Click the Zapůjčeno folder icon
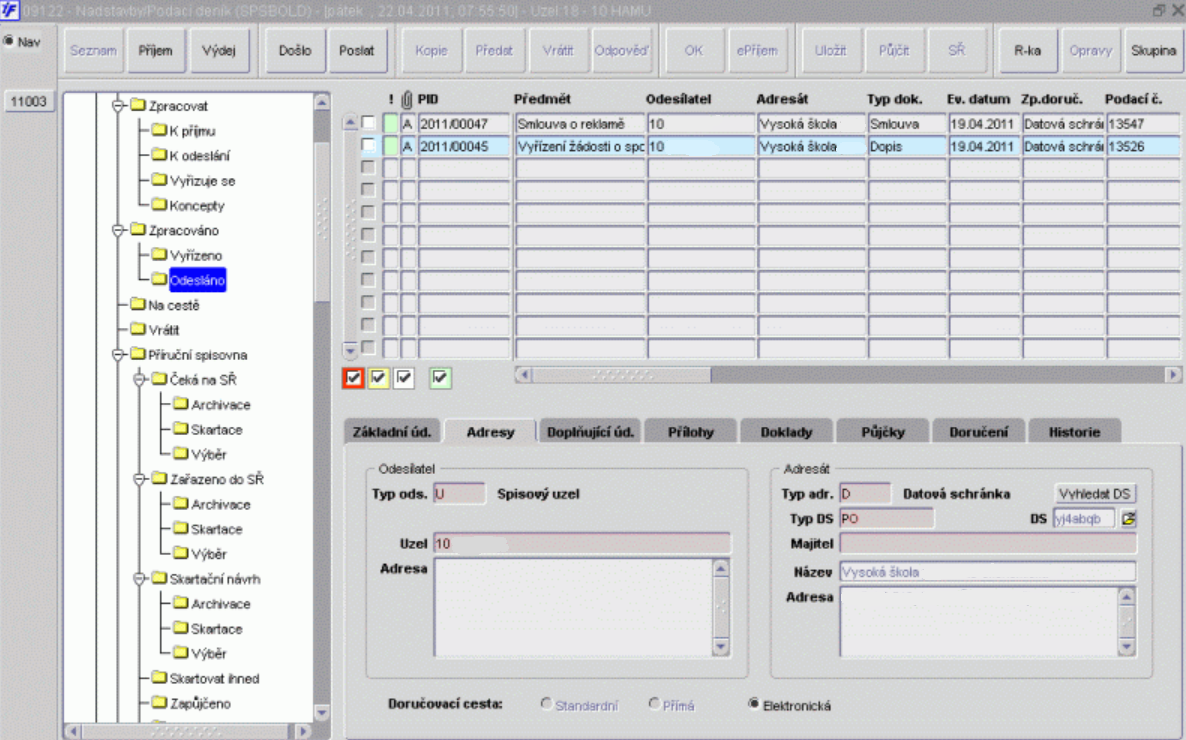 tap(159, 702)
